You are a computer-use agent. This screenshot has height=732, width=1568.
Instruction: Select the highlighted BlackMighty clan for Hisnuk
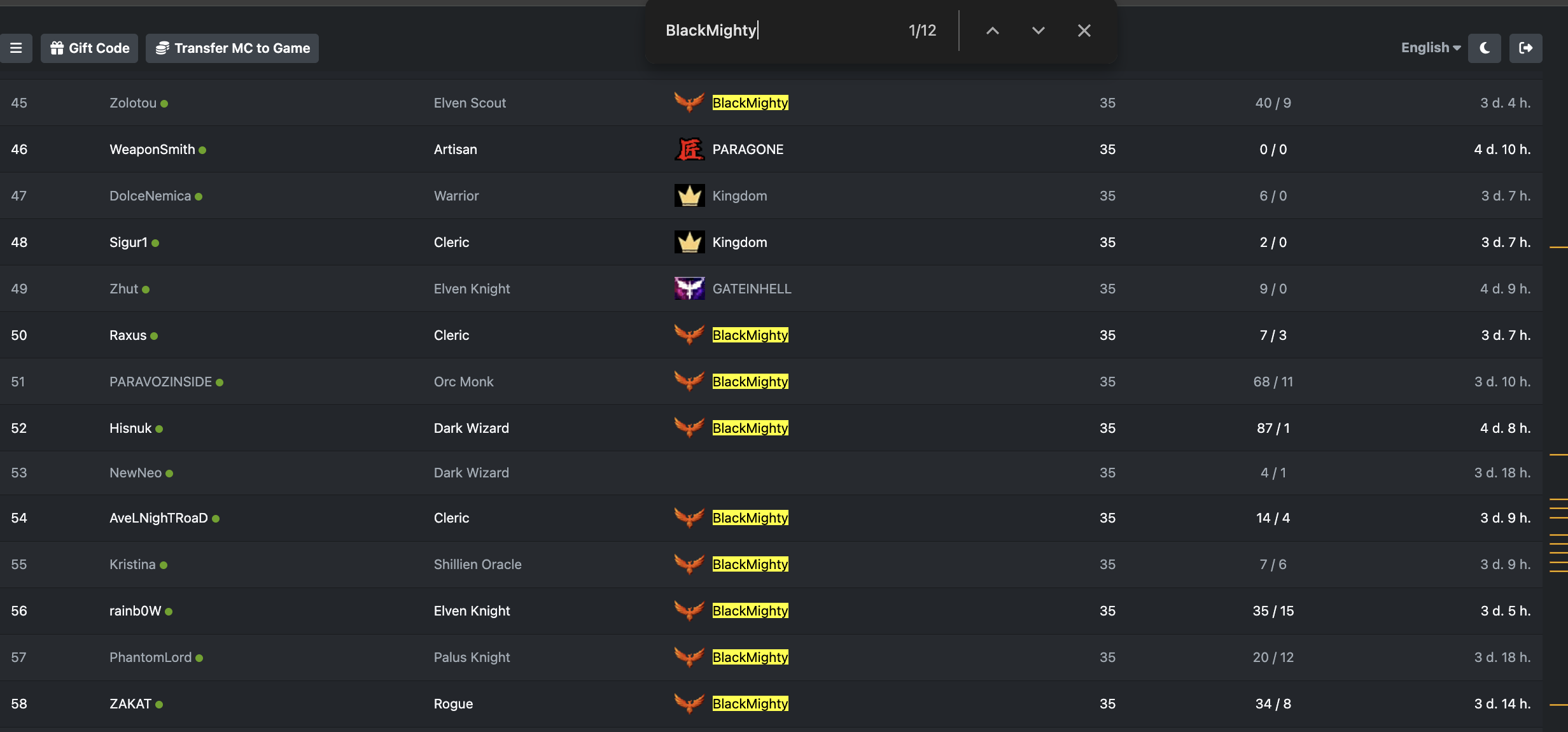tap(750, 428)
